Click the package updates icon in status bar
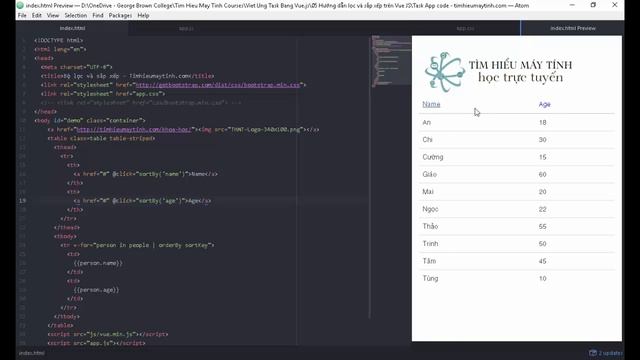 coord(593,353)
